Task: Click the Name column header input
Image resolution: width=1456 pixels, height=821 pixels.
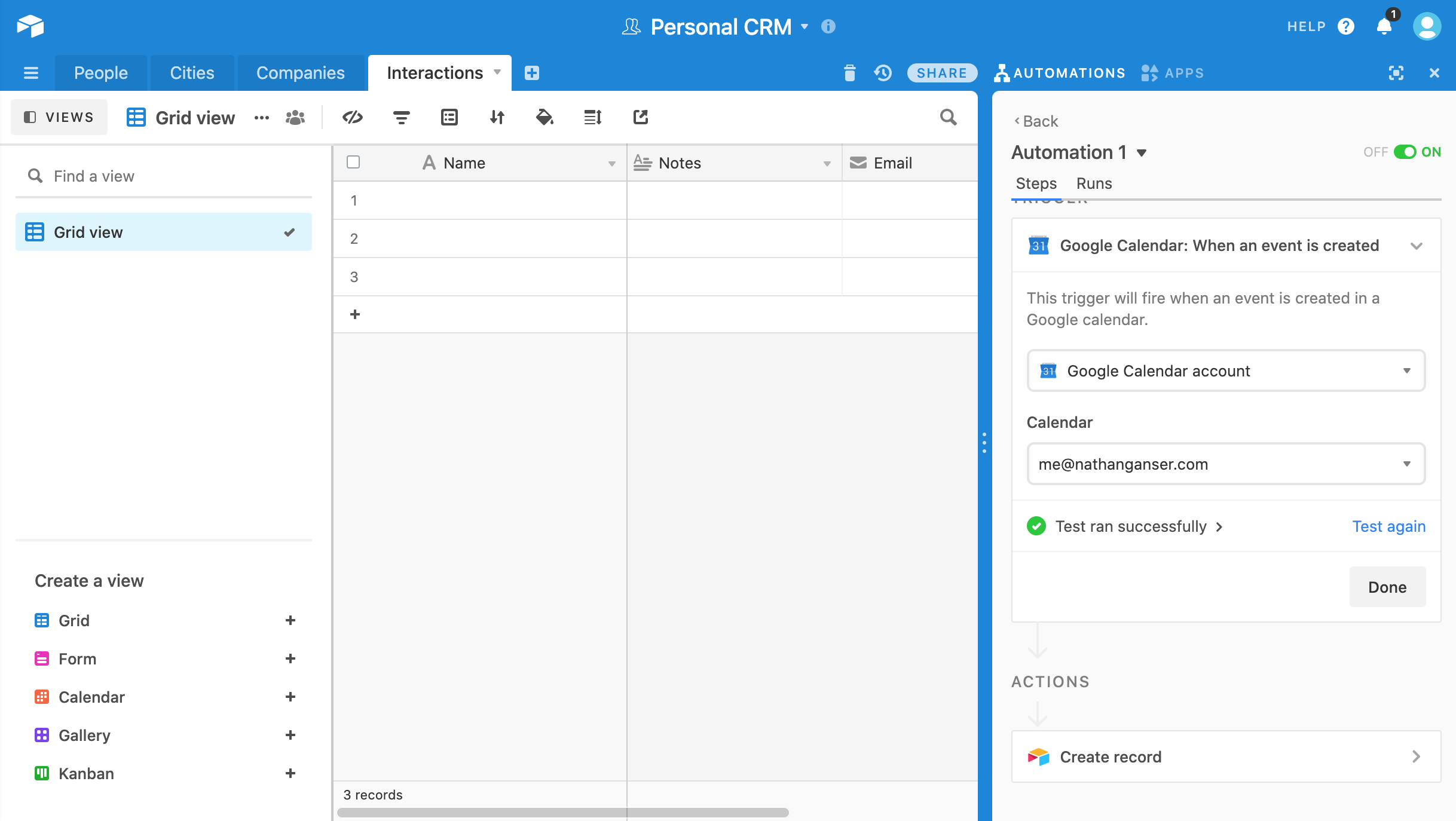Action: point(464,162)
